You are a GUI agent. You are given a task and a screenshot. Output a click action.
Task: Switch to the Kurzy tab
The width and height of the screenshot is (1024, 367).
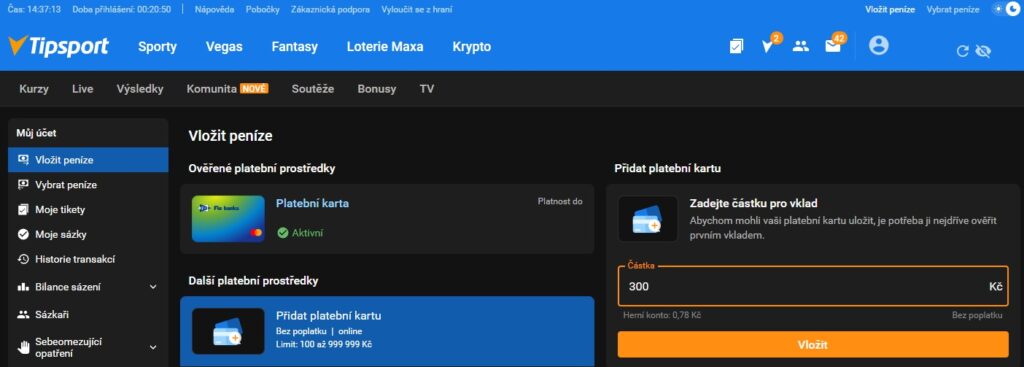pos(34,89)
